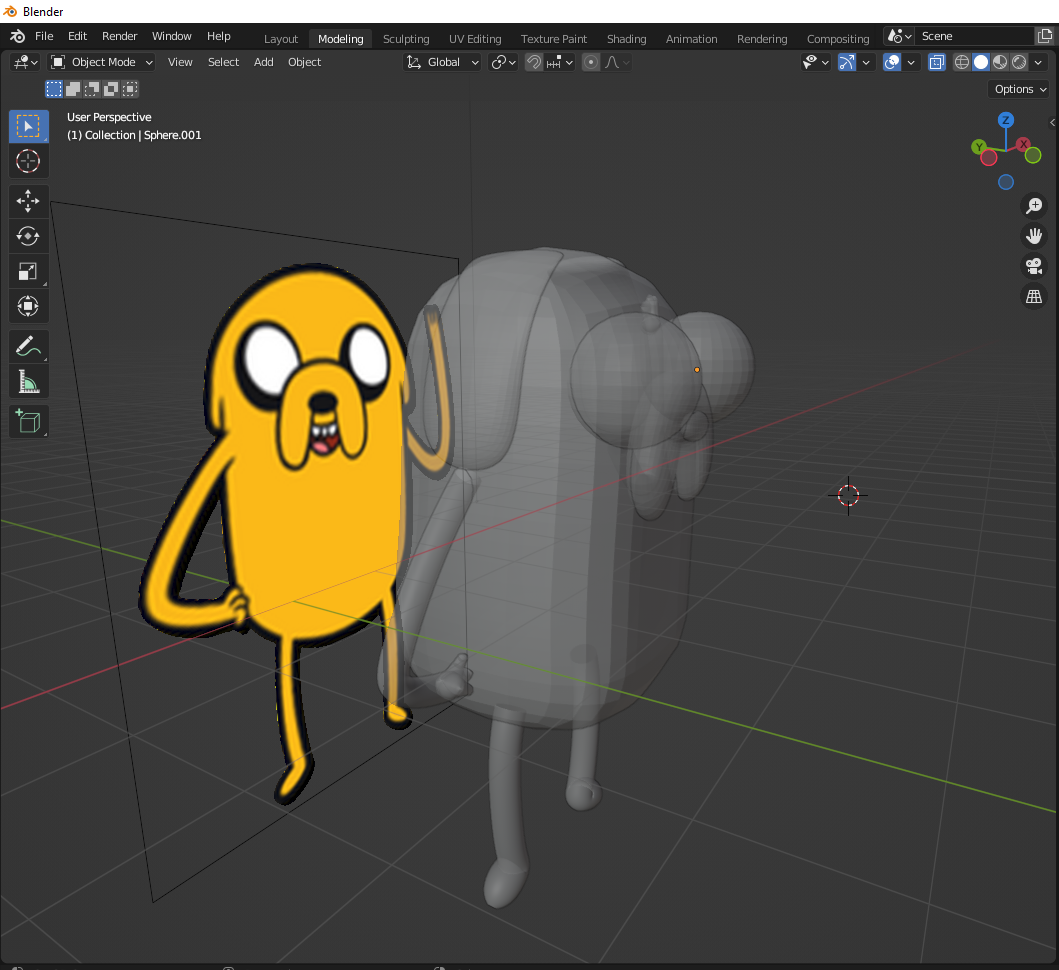Toggle viewport overlays display

(892, 62)
